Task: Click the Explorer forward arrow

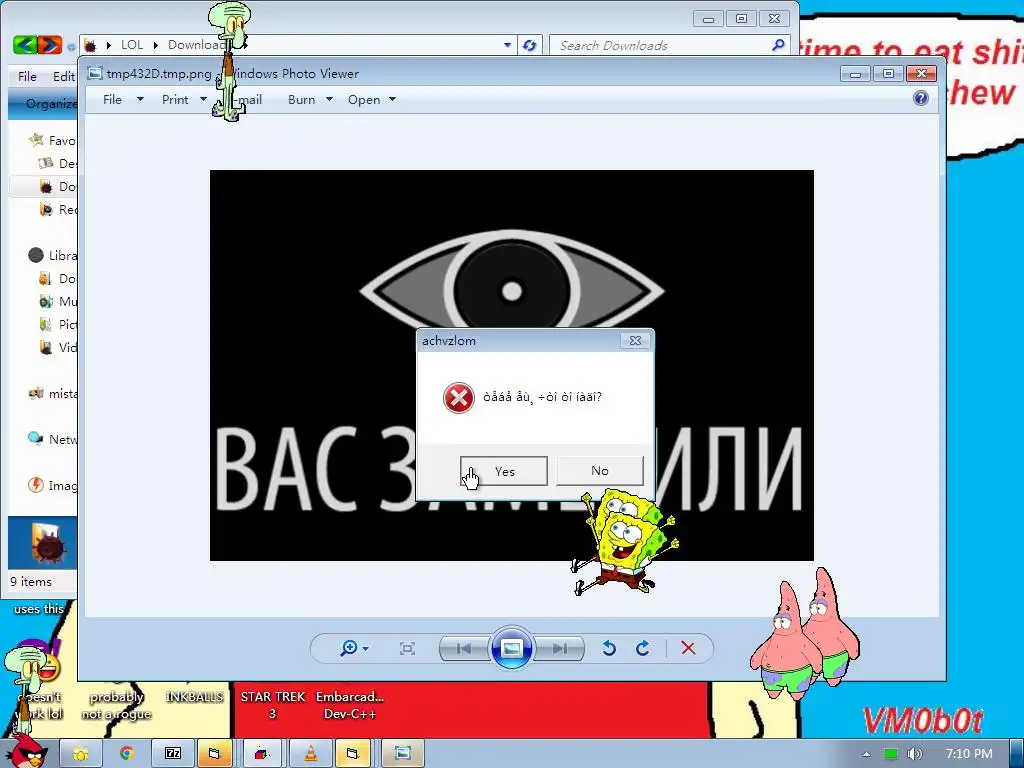Action: [x=50, y=44]
